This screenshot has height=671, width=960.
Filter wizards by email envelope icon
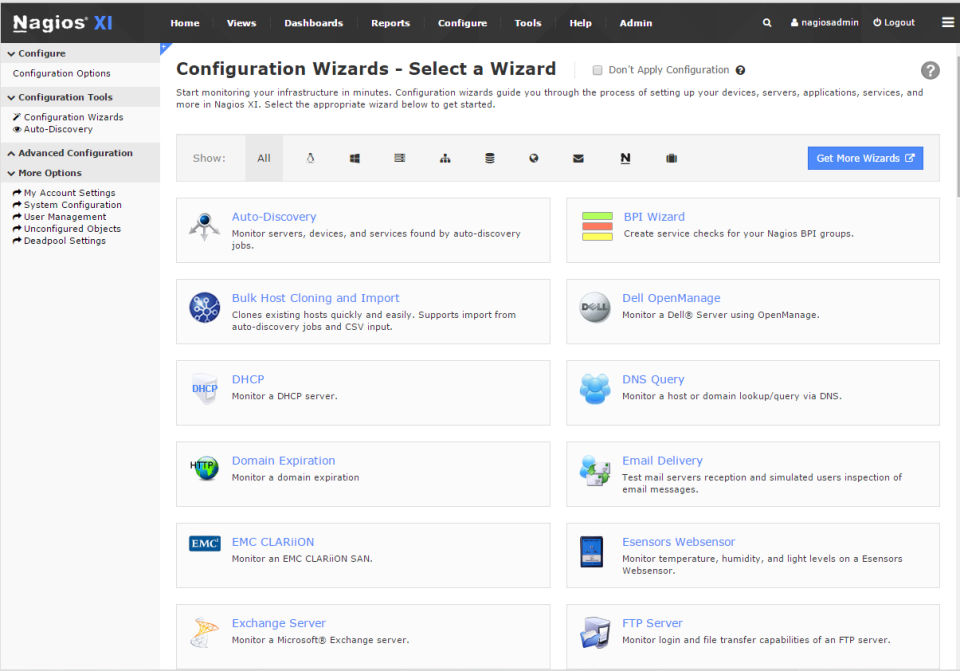(x=578, y=158)
